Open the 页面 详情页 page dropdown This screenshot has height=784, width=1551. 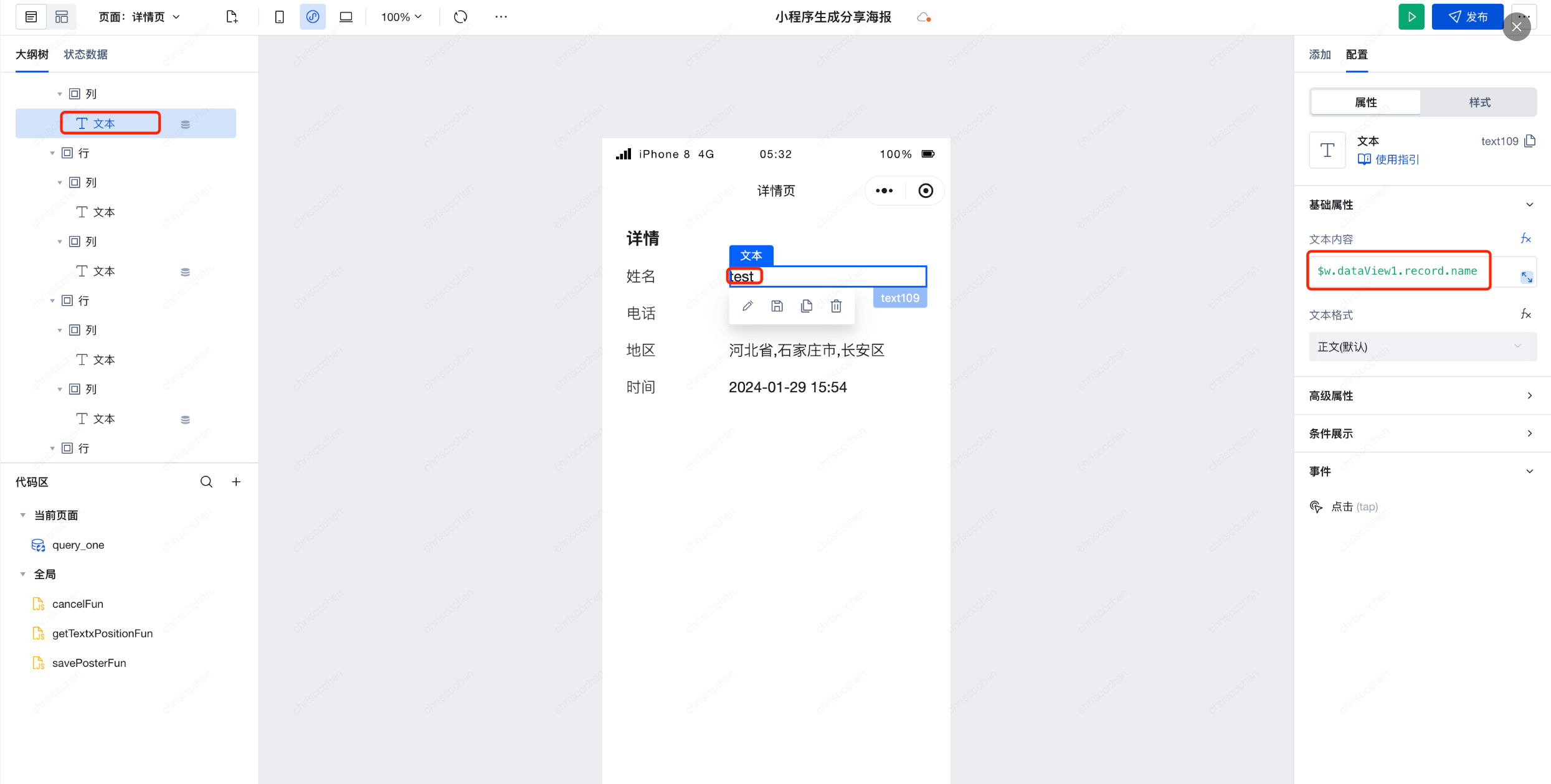point(140,17)
